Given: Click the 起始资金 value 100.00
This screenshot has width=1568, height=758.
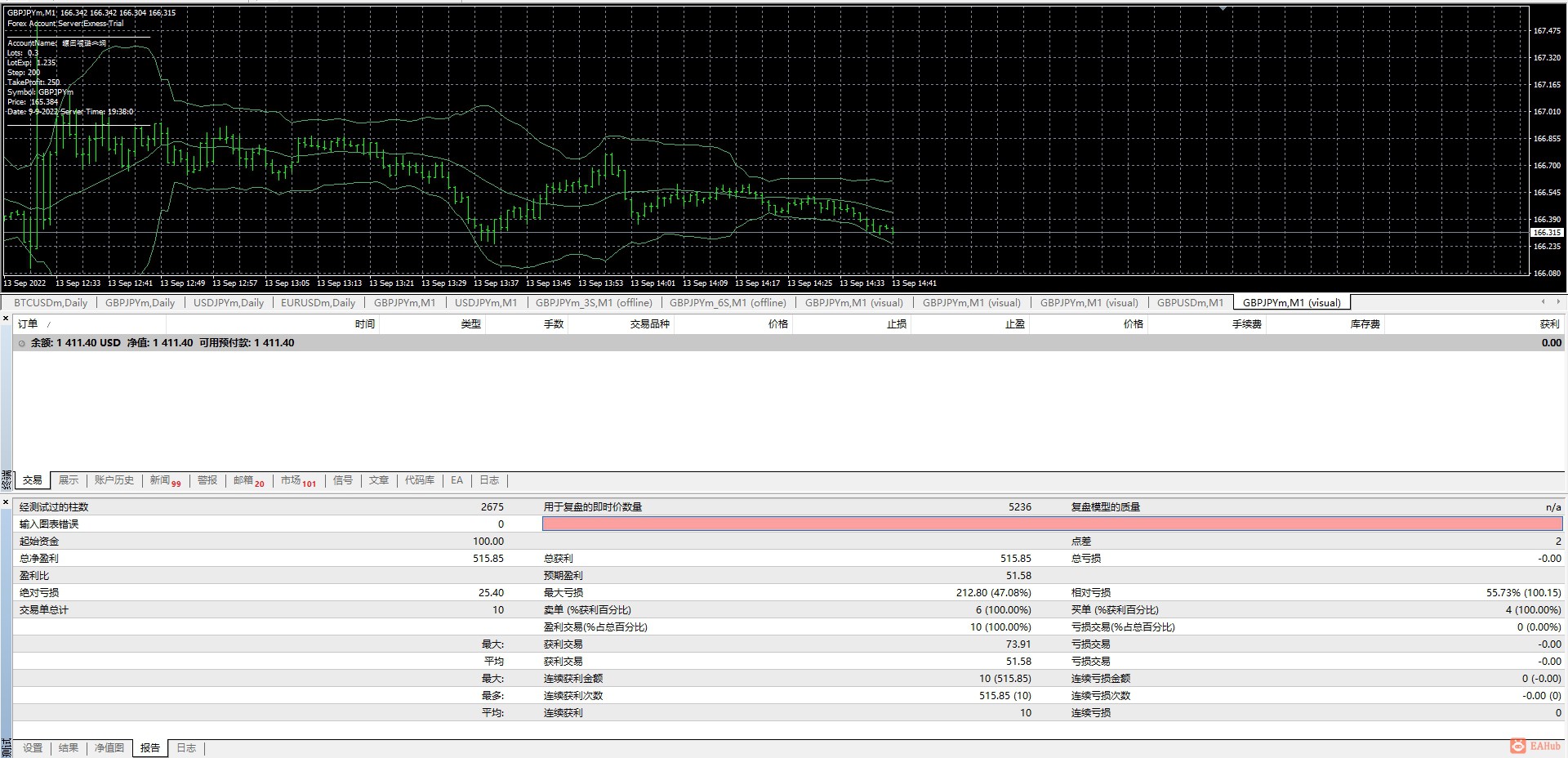Looking at the screenshot, I should [488, 542].
